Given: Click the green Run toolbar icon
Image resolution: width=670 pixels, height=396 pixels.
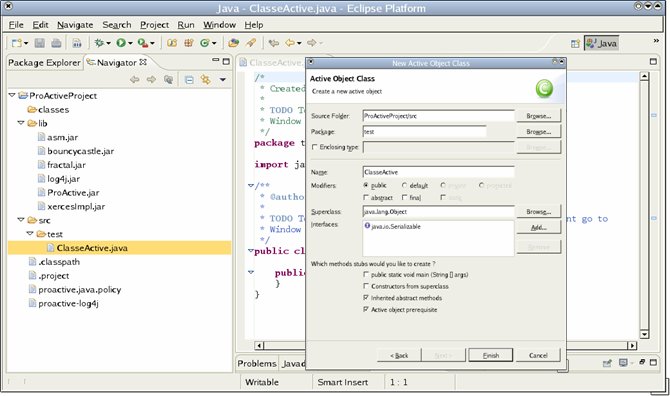Looking at the screenshot, I should click(x=121, y=43).
